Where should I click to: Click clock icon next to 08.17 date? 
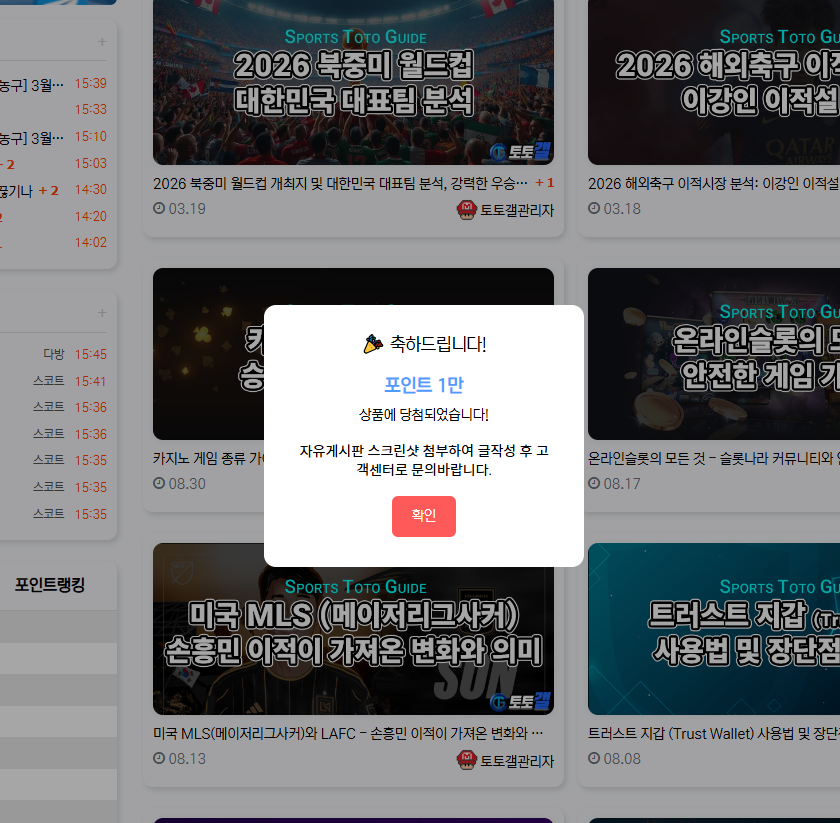594,483
